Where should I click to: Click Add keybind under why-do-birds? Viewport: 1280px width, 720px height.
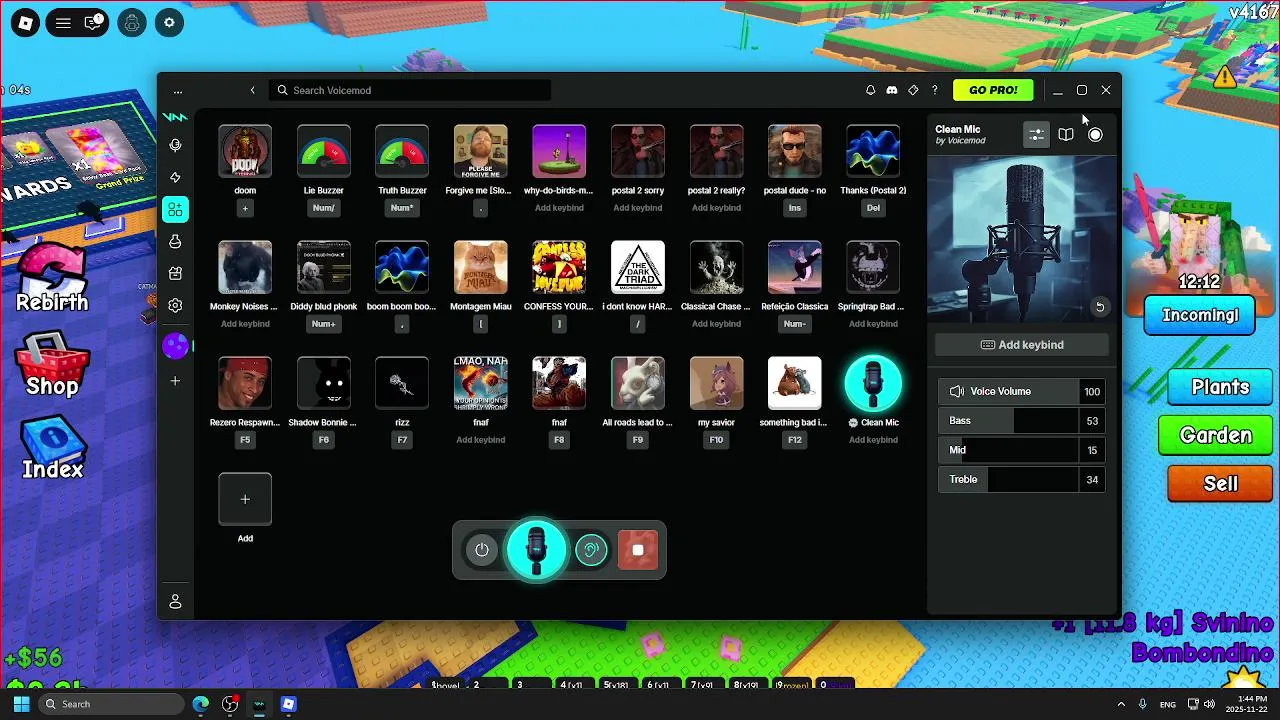(559, 208)
